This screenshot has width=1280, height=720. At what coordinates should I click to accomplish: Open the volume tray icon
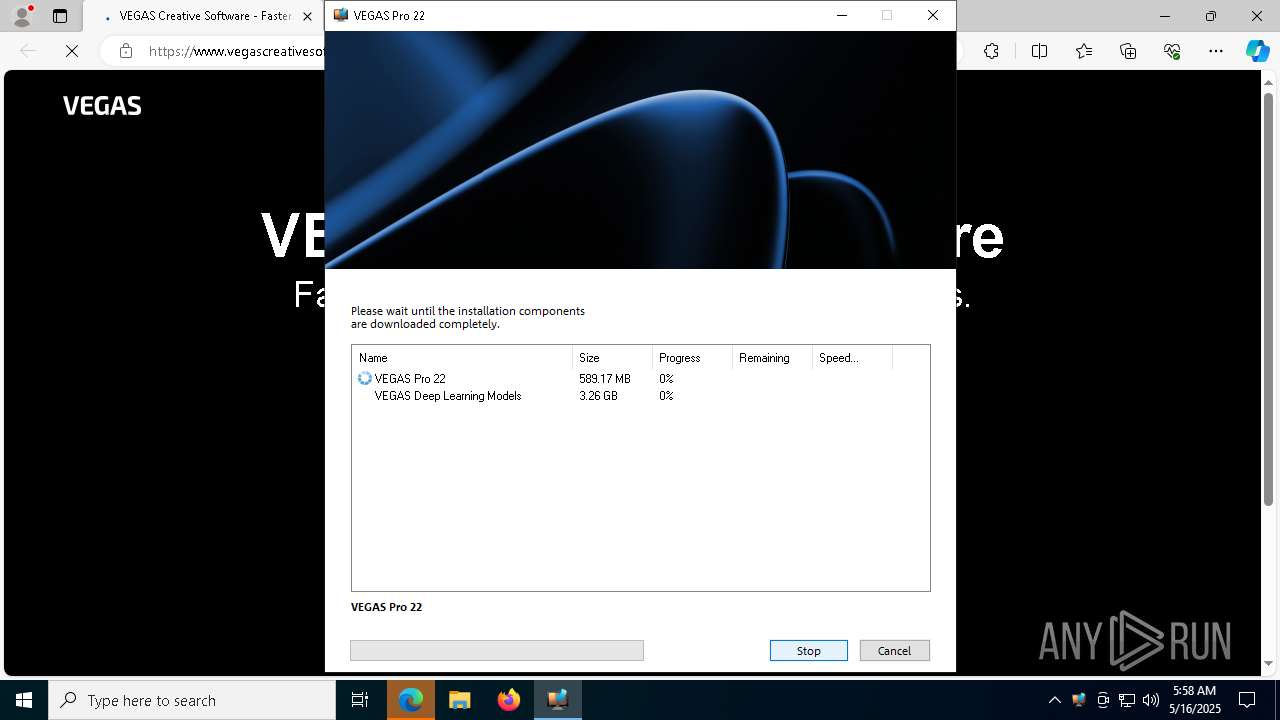click(x=1150, y=700)
